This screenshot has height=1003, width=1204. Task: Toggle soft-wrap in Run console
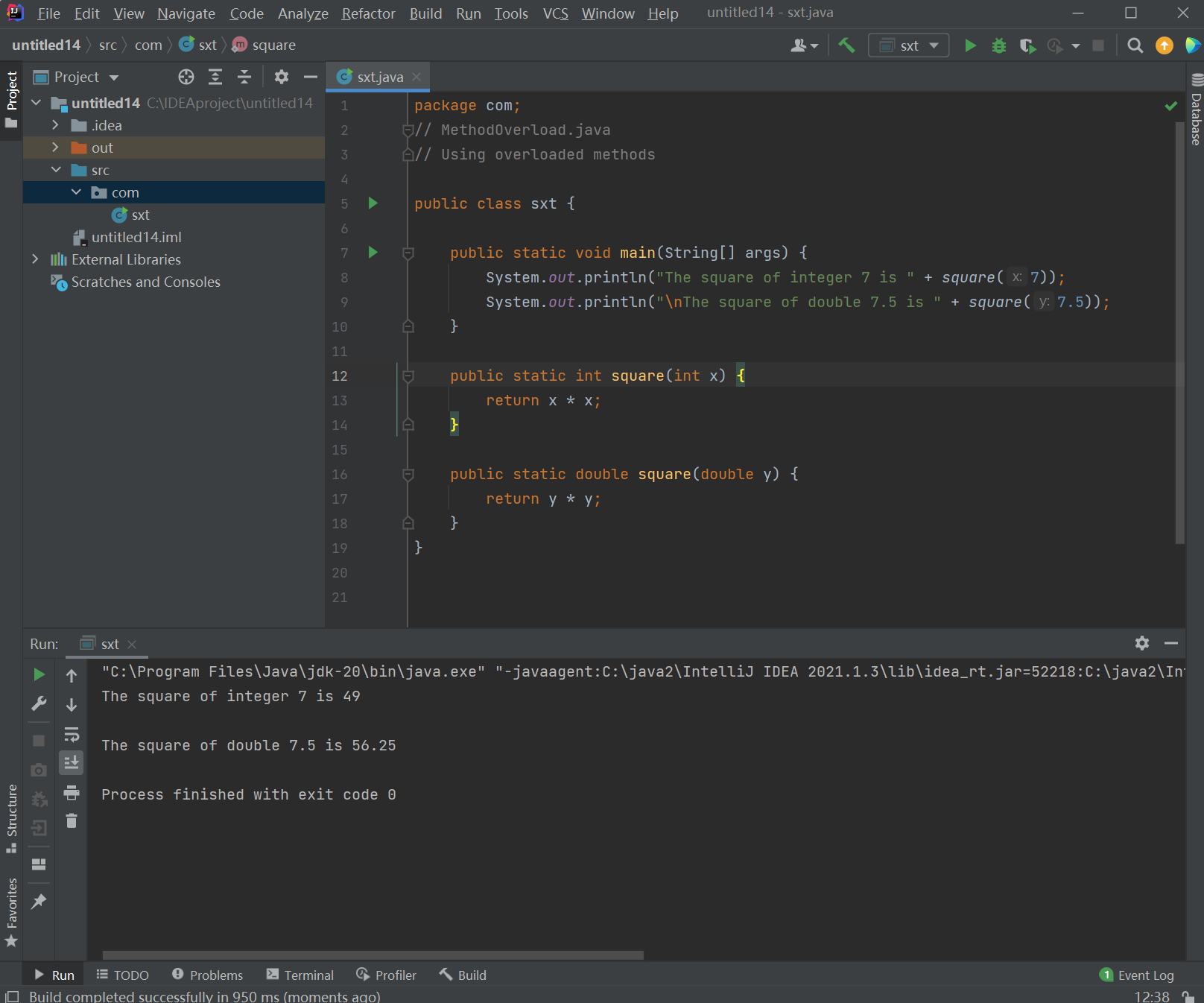pos(72,735)
